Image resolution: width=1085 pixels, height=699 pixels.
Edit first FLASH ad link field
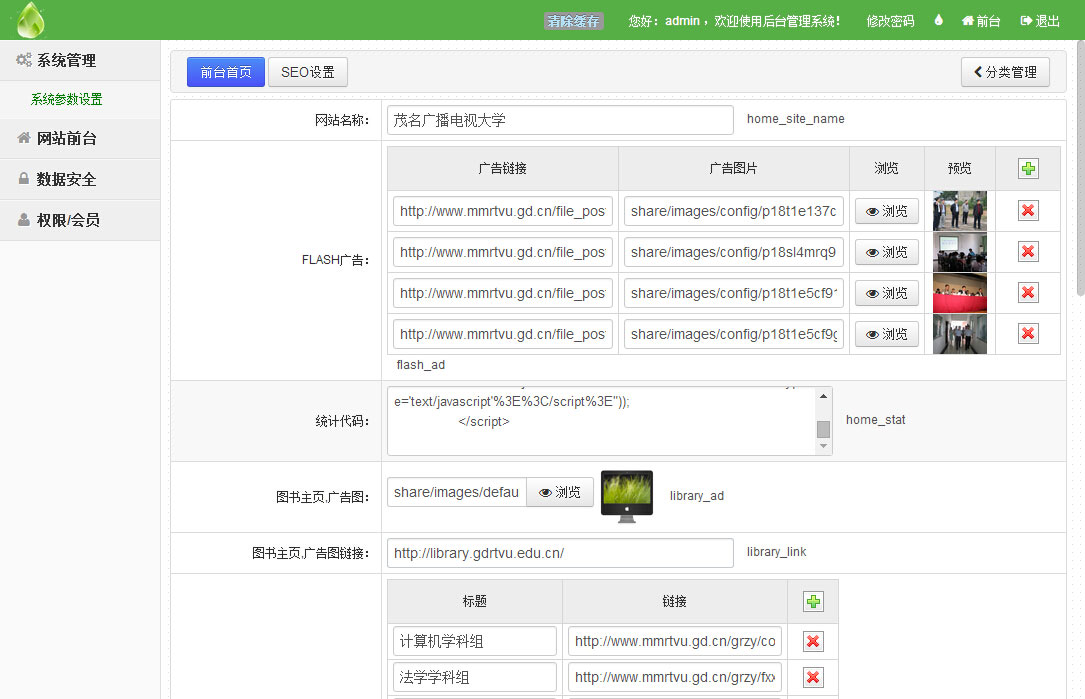coord(503,211)
